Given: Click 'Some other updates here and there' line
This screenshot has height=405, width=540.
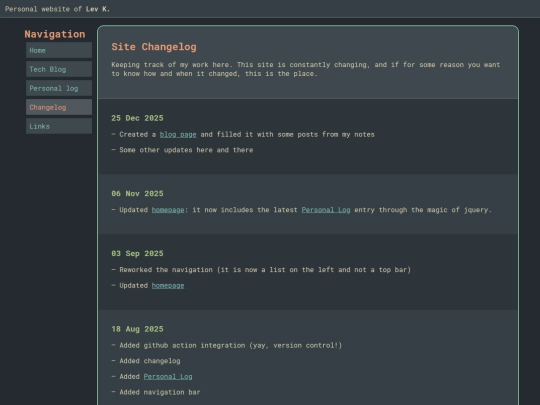Looking at the screenshot, I should tap(182, 150).
